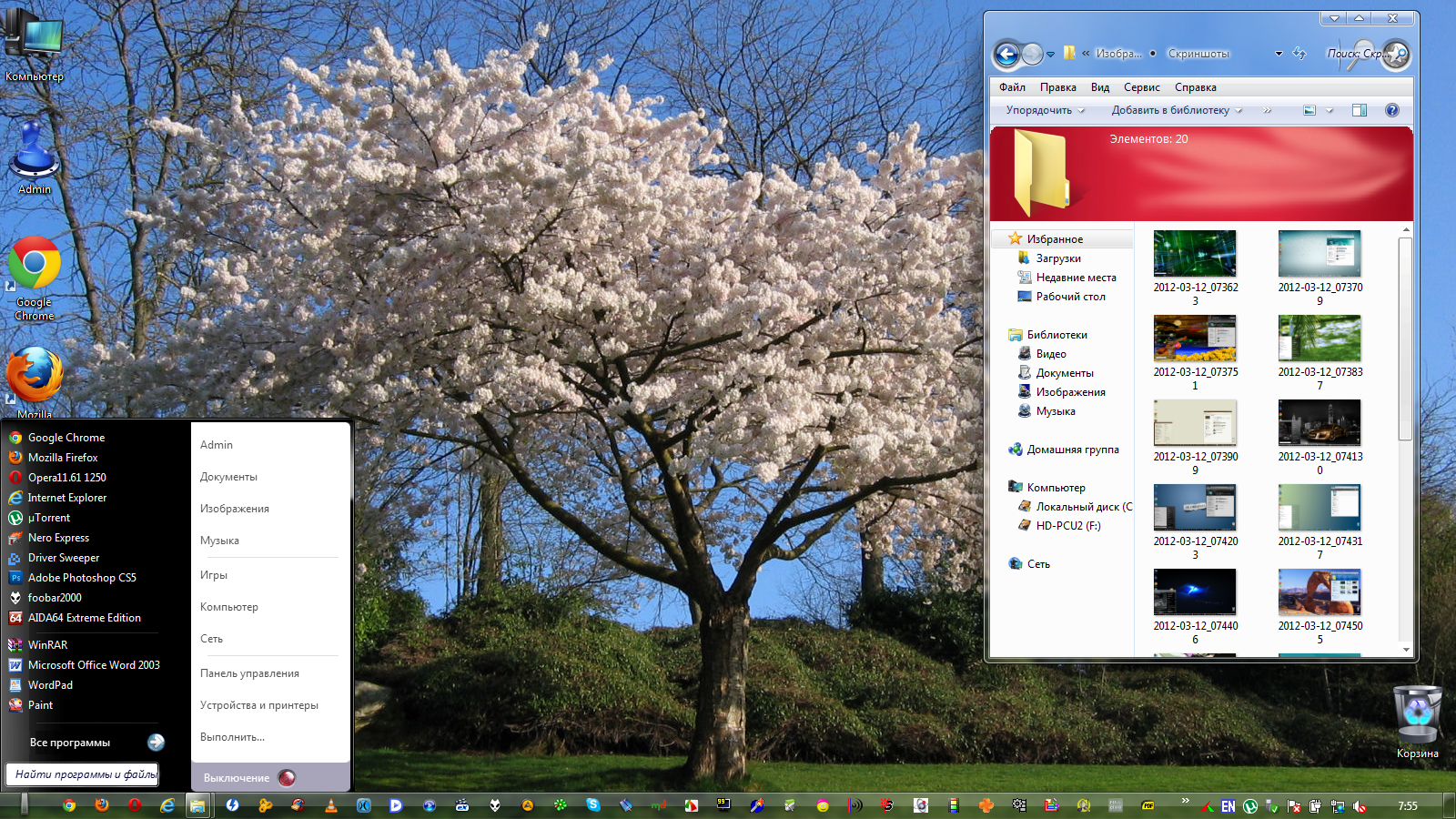The image size is (1456, 819).
Task: Click the Opera icon on the taskbar
Action: coord(135,805)
